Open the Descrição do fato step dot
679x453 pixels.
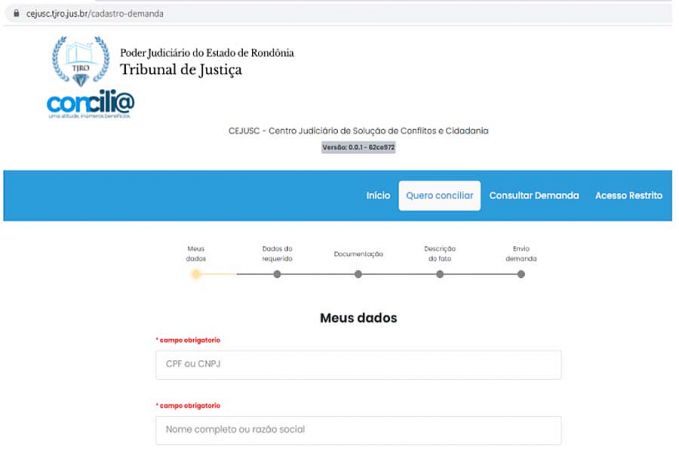[x=440, y=274]
